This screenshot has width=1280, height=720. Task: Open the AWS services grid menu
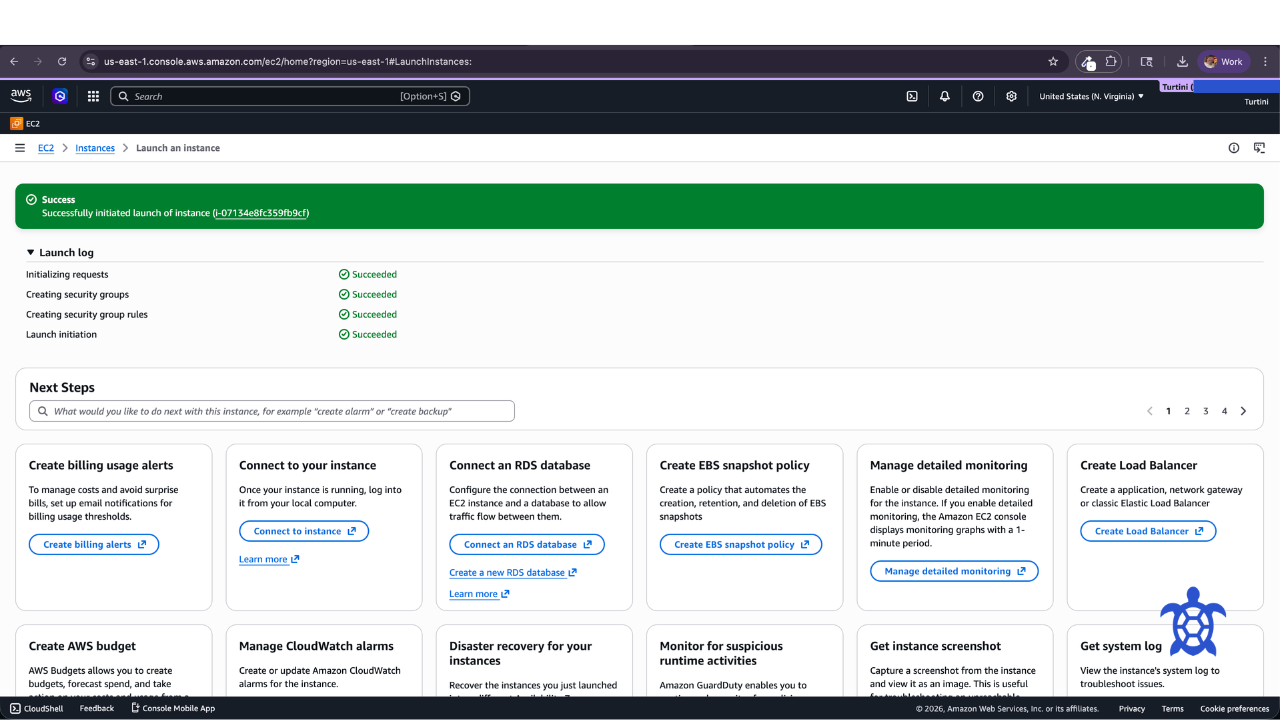[x=93, y=96]
